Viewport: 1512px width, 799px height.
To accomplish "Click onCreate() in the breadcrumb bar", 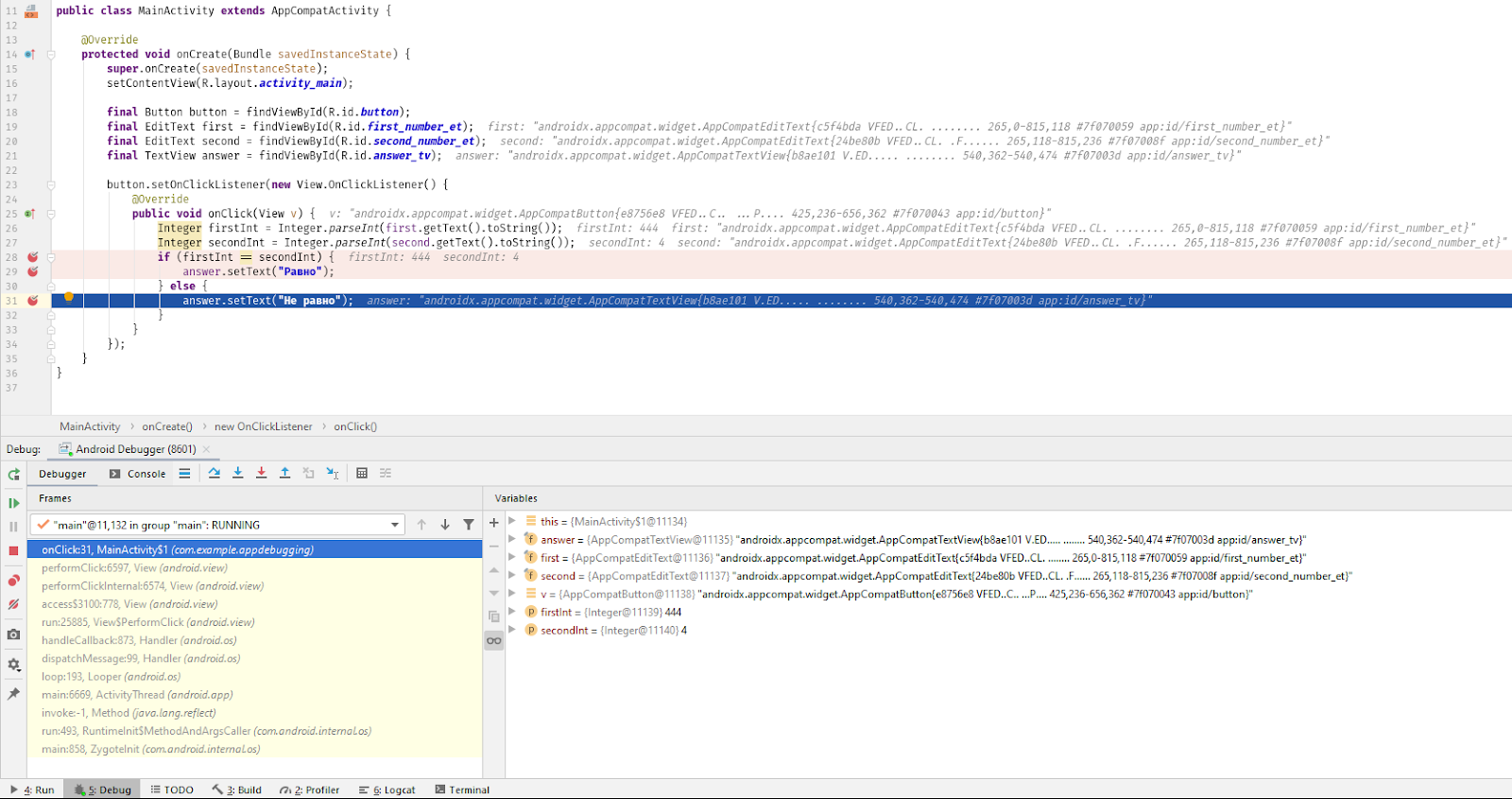I will [167, 426].
